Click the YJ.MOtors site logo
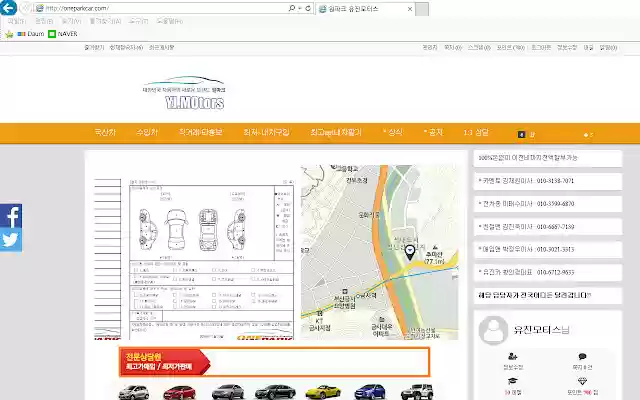The image size is (640, 400). click(x=184, y=93)
